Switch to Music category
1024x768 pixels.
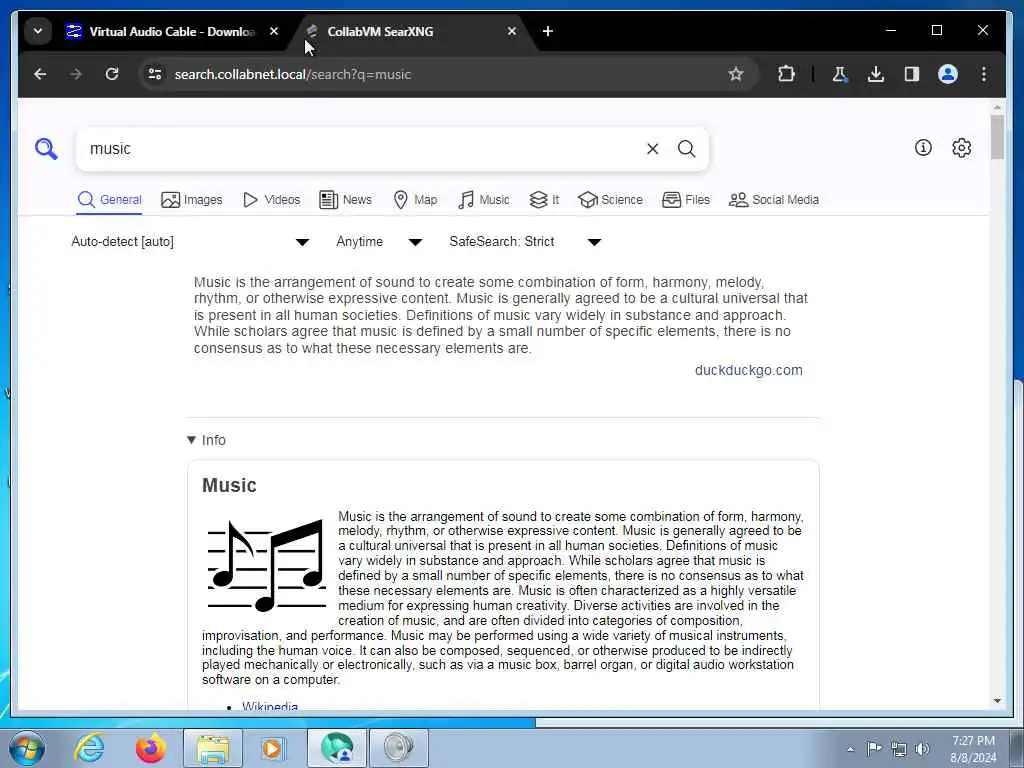click(x=484, y=200)
